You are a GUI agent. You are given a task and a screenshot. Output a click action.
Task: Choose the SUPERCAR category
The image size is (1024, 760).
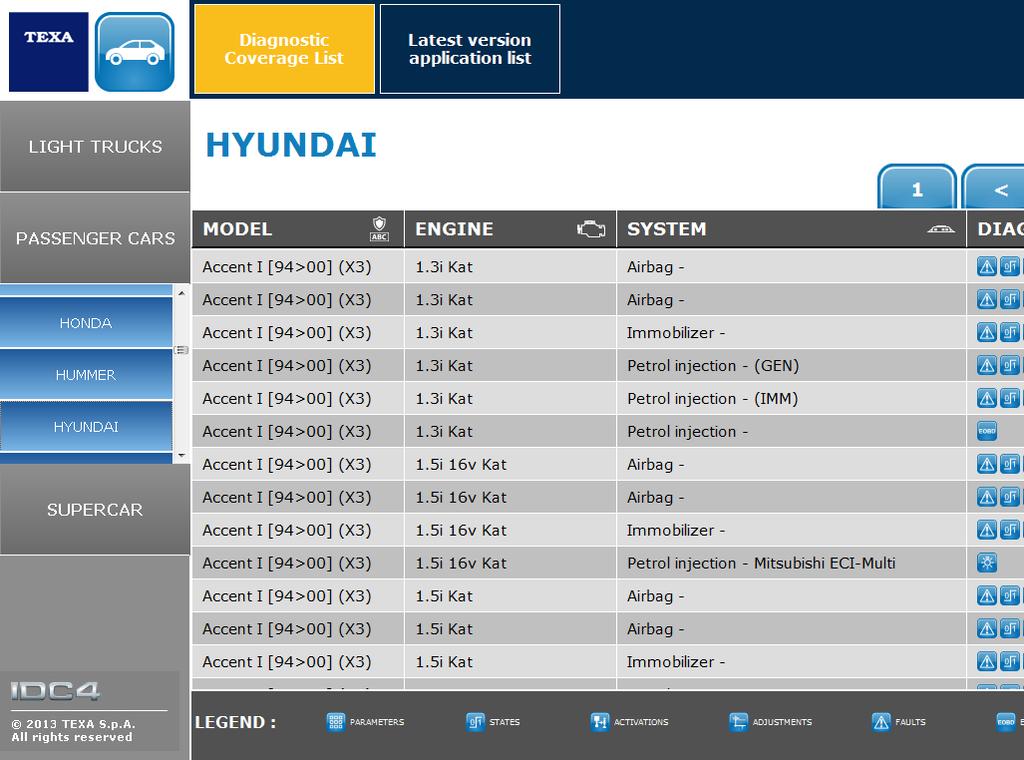tap(95, 509)
